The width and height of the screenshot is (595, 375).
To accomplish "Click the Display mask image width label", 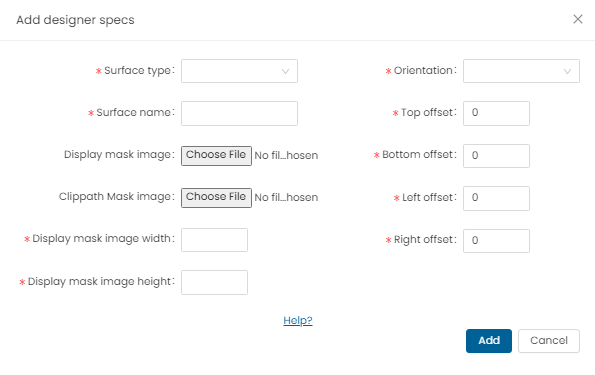I will click(x=103, y=239).
